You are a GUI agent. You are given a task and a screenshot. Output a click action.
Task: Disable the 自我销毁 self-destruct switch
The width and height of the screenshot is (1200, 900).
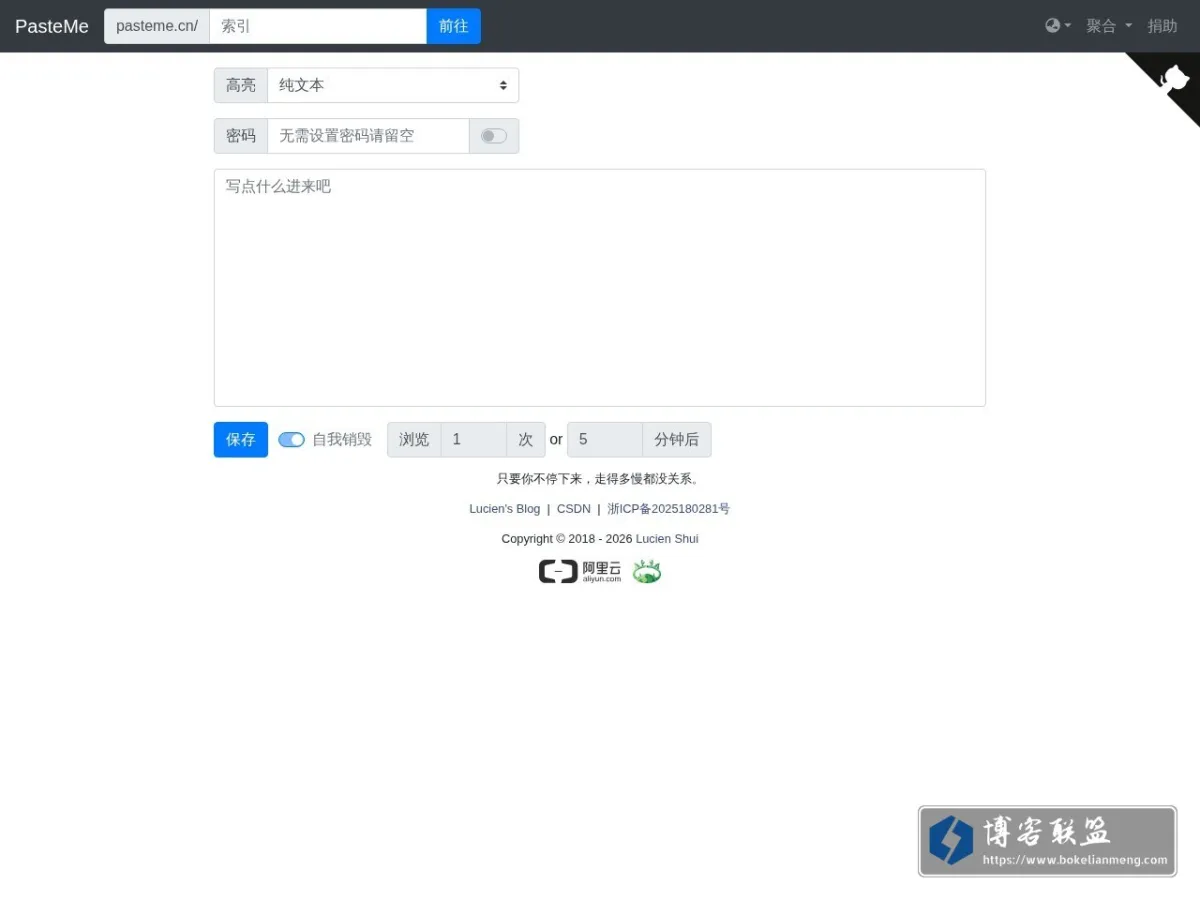coord(291,440)
